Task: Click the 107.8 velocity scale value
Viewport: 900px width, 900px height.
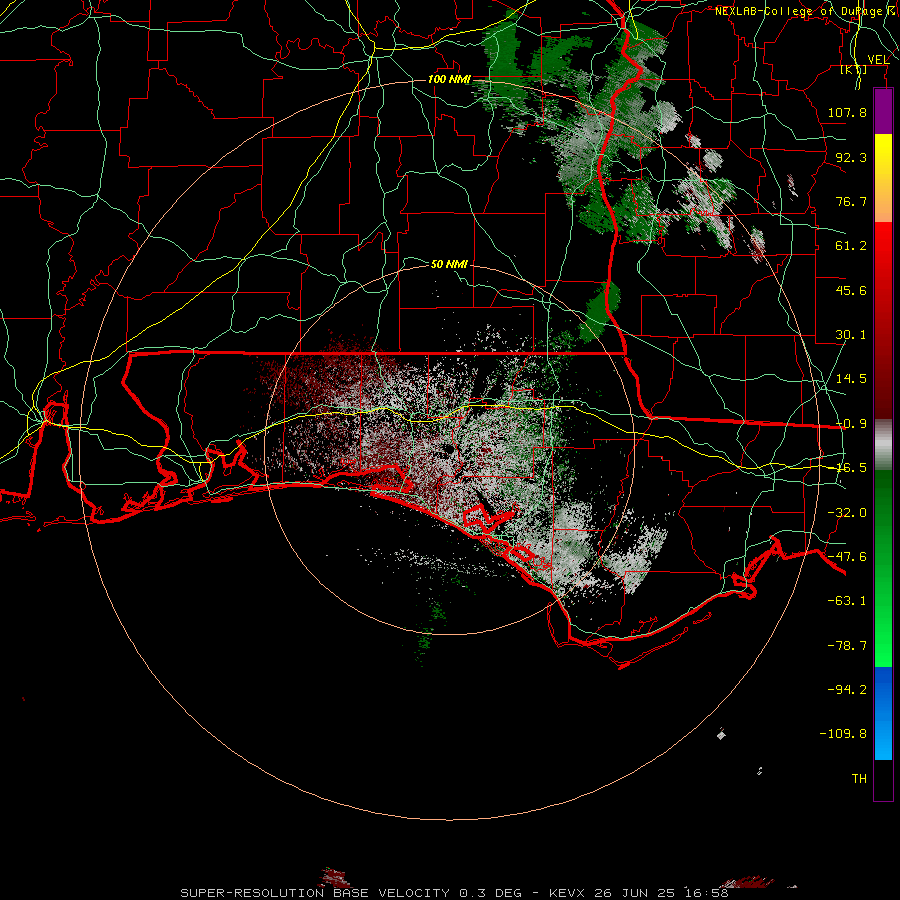Action: pos(847,112)
